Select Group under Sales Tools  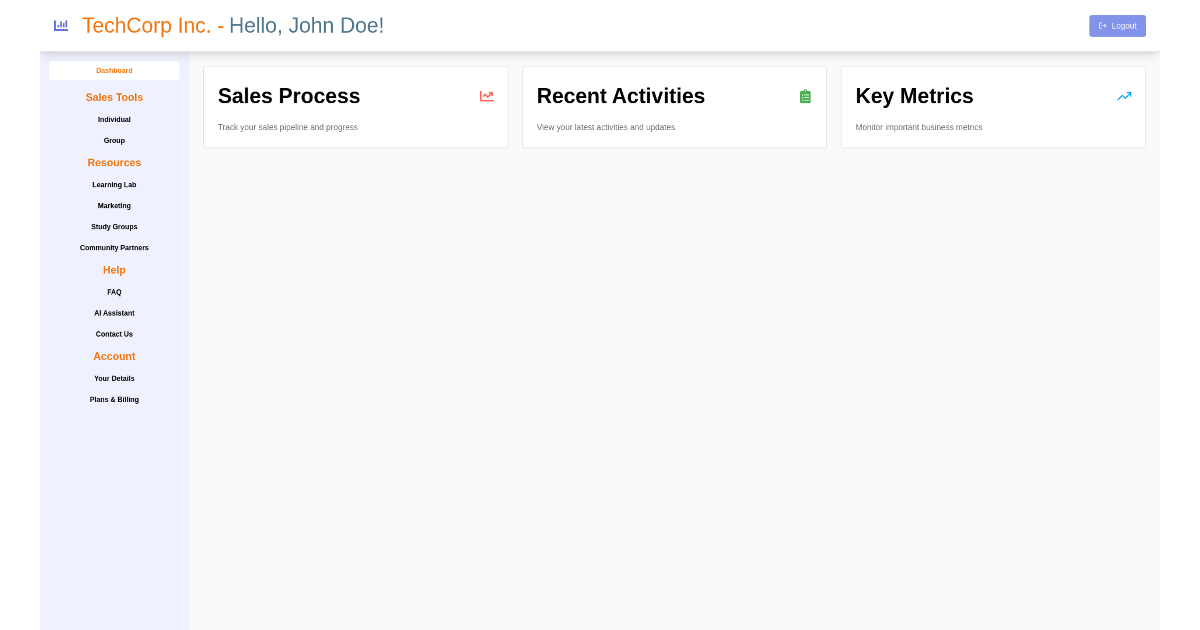point(114,141)
